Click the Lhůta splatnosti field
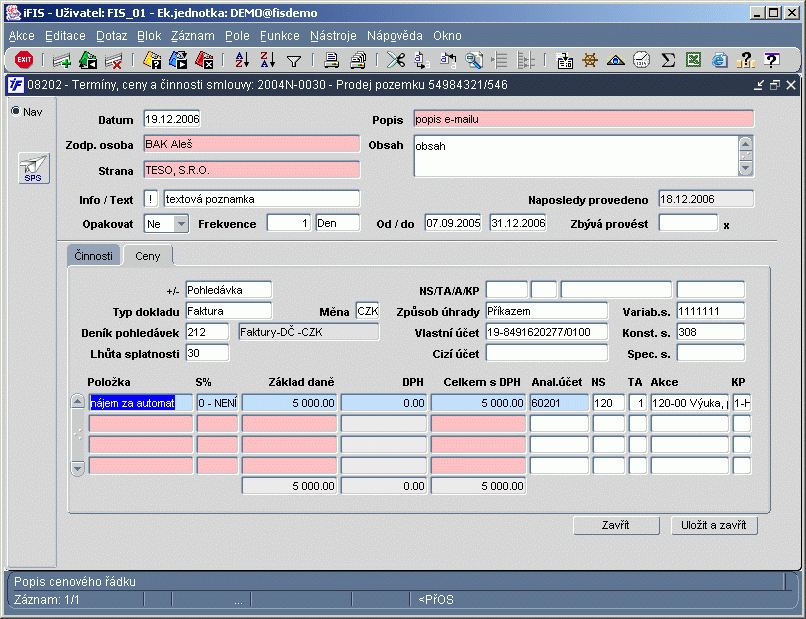This screenshot has width=806, height=619. coord(207,352)
